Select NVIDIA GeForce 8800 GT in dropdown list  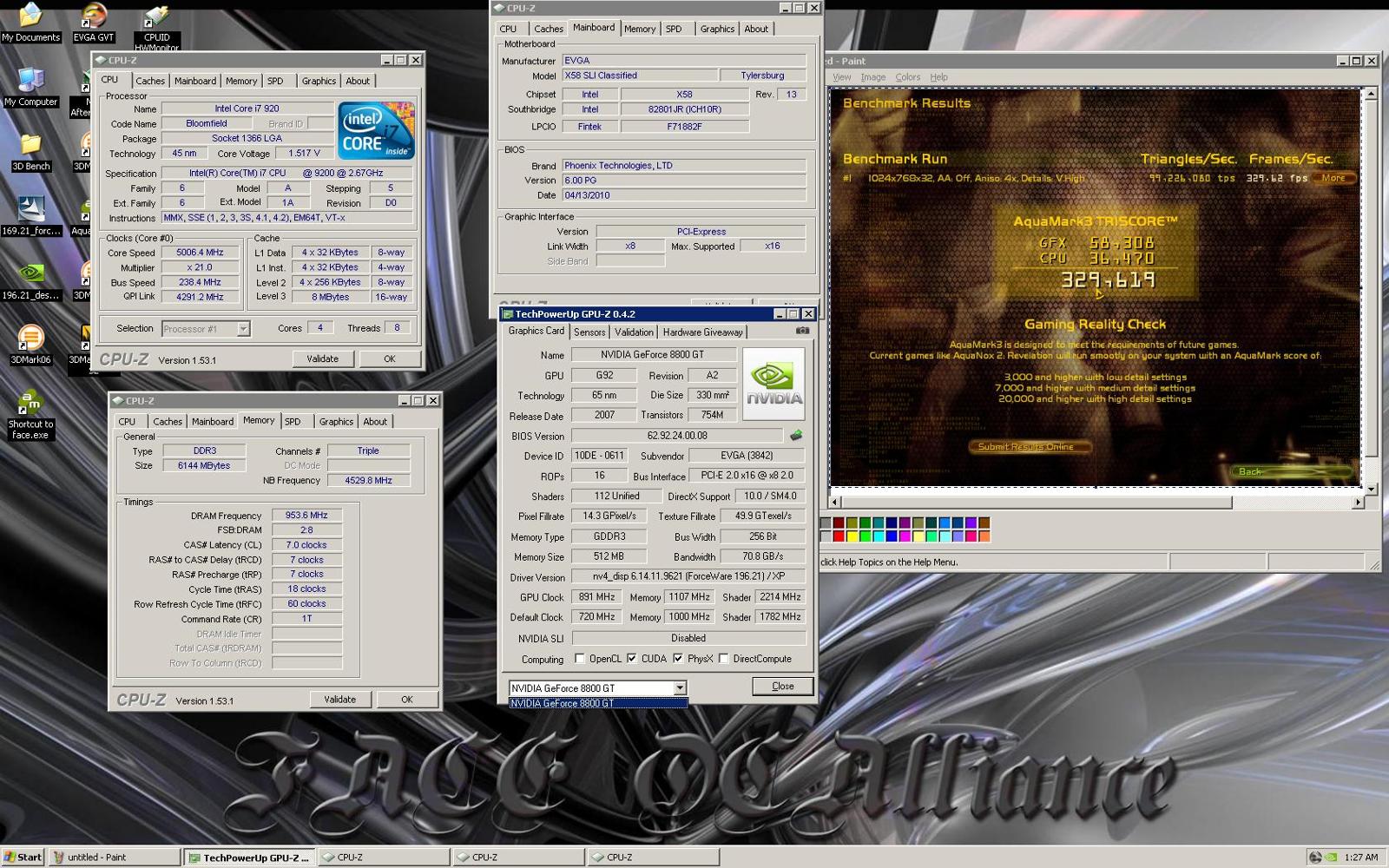pos(598,703)
